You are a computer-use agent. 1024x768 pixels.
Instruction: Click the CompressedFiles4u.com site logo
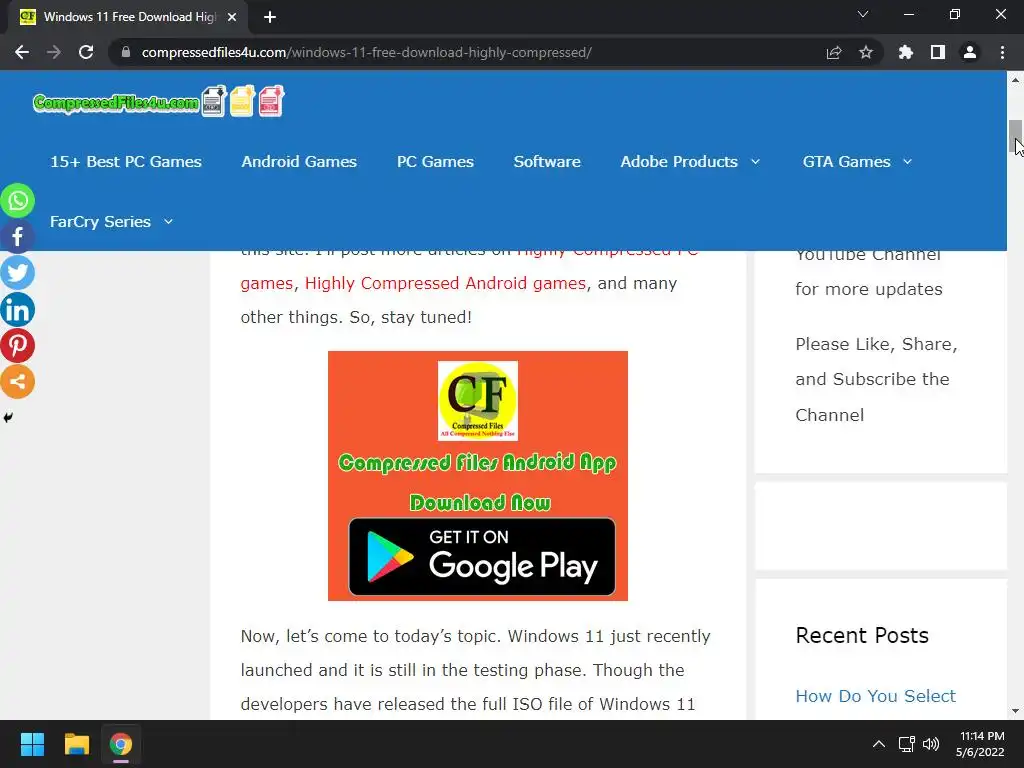tap(159, 102)
